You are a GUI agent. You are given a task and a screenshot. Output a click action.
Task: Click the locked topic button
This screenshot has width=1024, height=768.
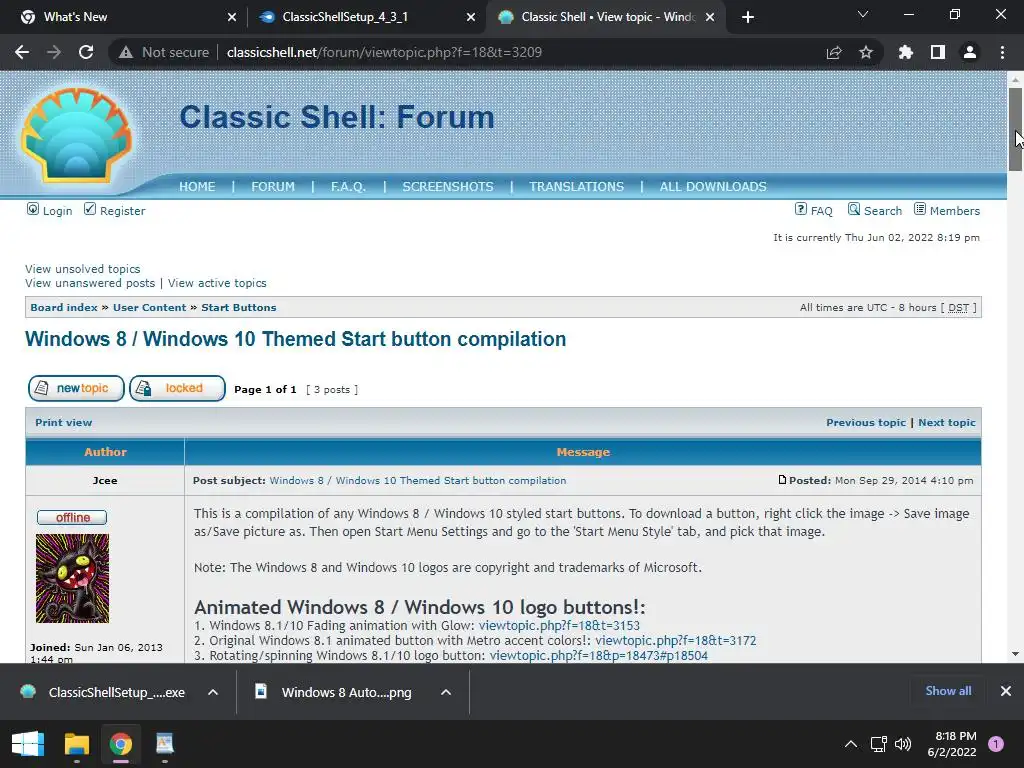click(178, 389)
